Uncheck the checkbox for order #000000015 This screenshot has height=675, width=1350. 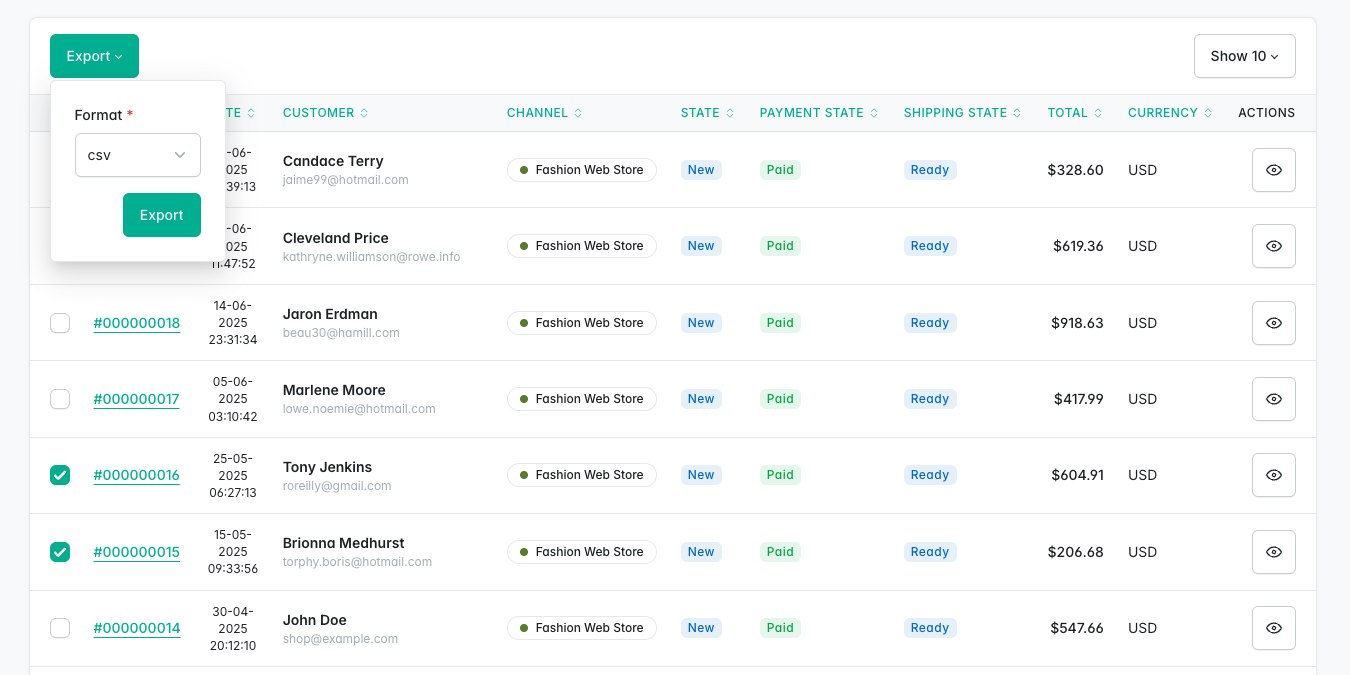click(x=60, y=552)
